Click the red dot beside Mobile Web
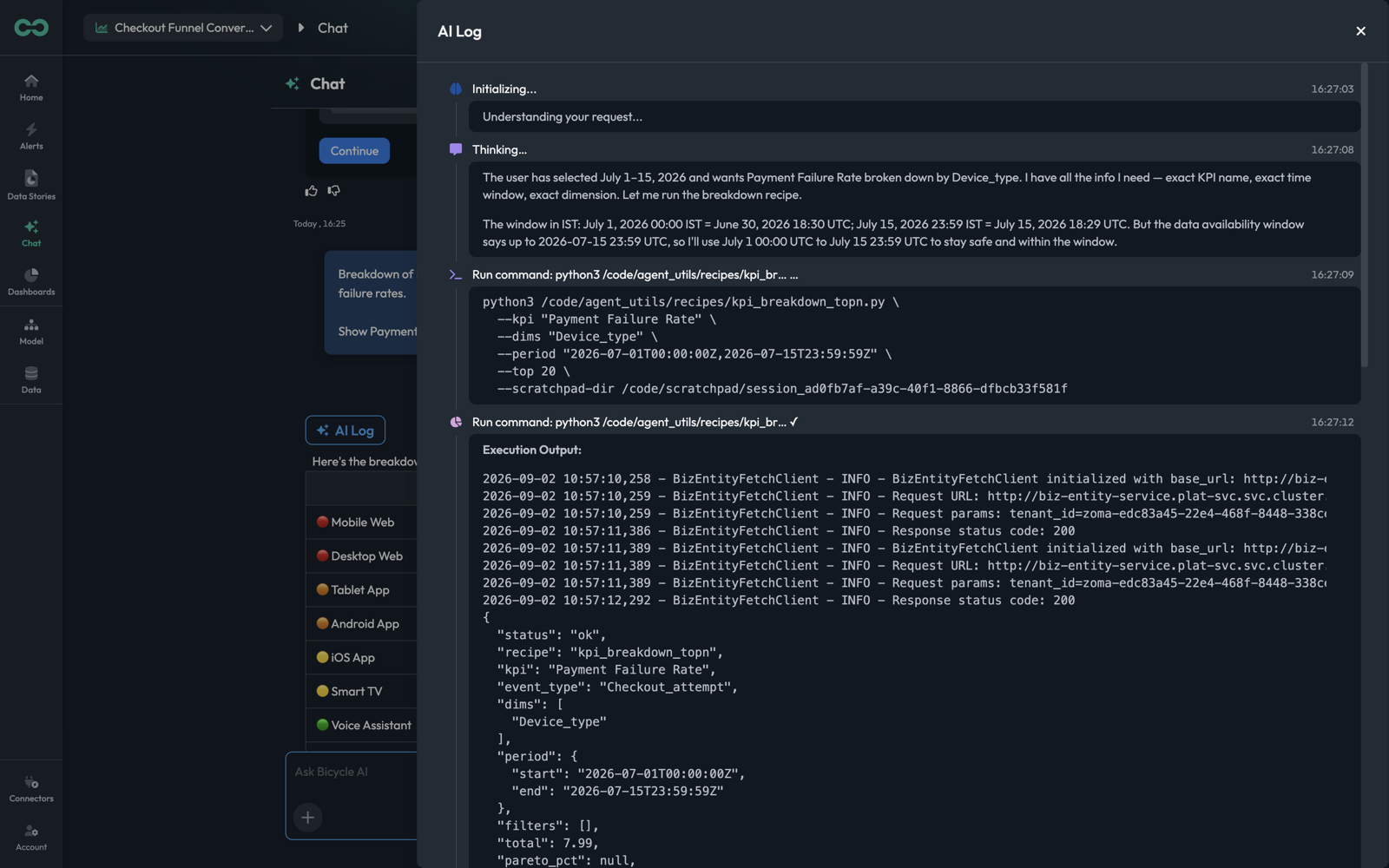The image size is (1389, 868). [322, 522]
